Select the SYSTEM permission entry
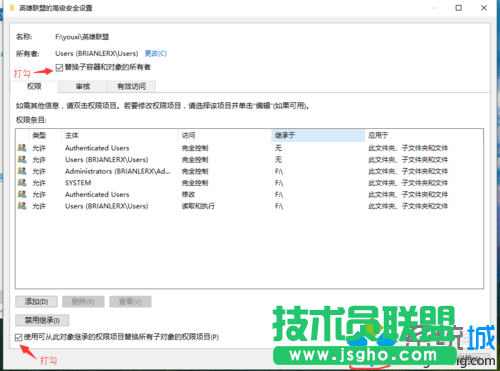The image size is (500, 371). tap(249, 183)
